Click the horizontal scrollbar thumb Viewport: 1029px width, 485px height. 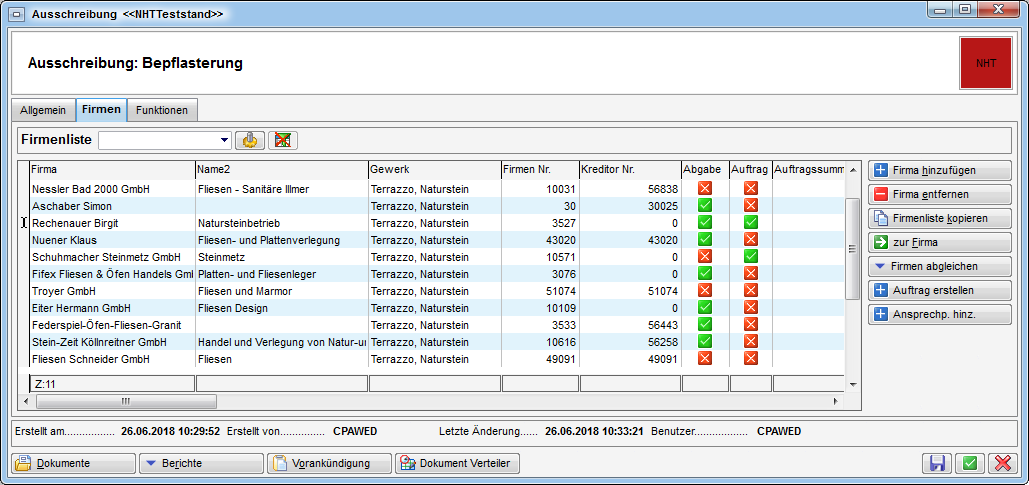[125, 401]
